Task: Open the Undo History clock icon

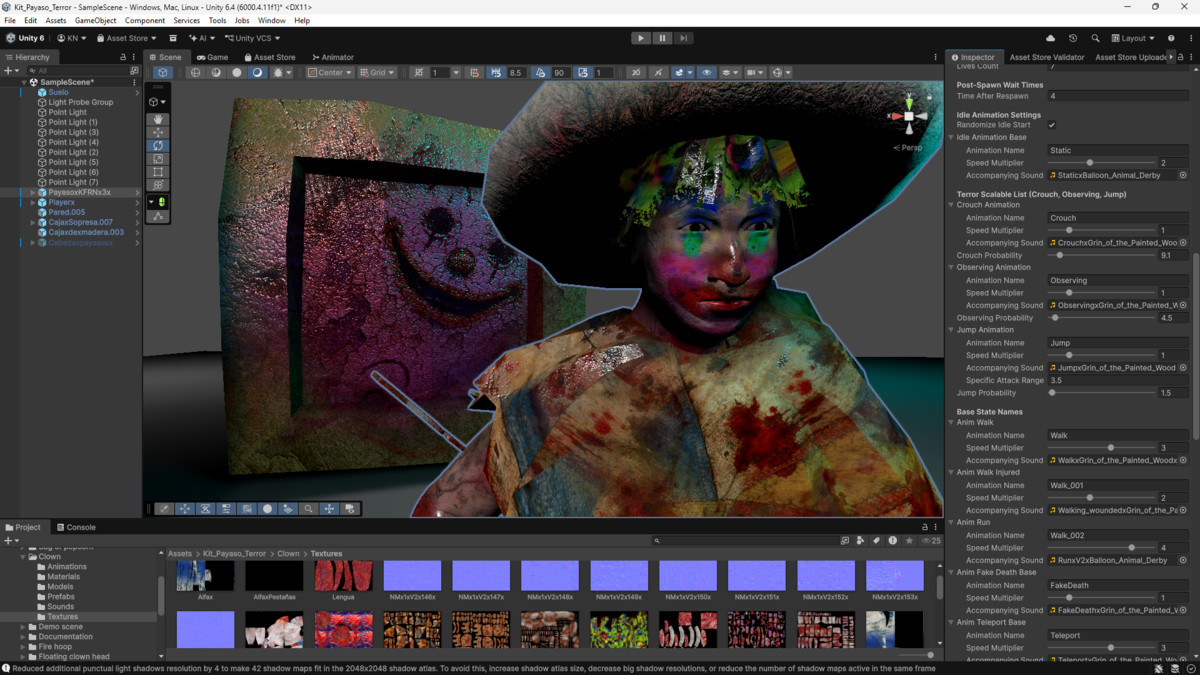Action: [1073, 38]
